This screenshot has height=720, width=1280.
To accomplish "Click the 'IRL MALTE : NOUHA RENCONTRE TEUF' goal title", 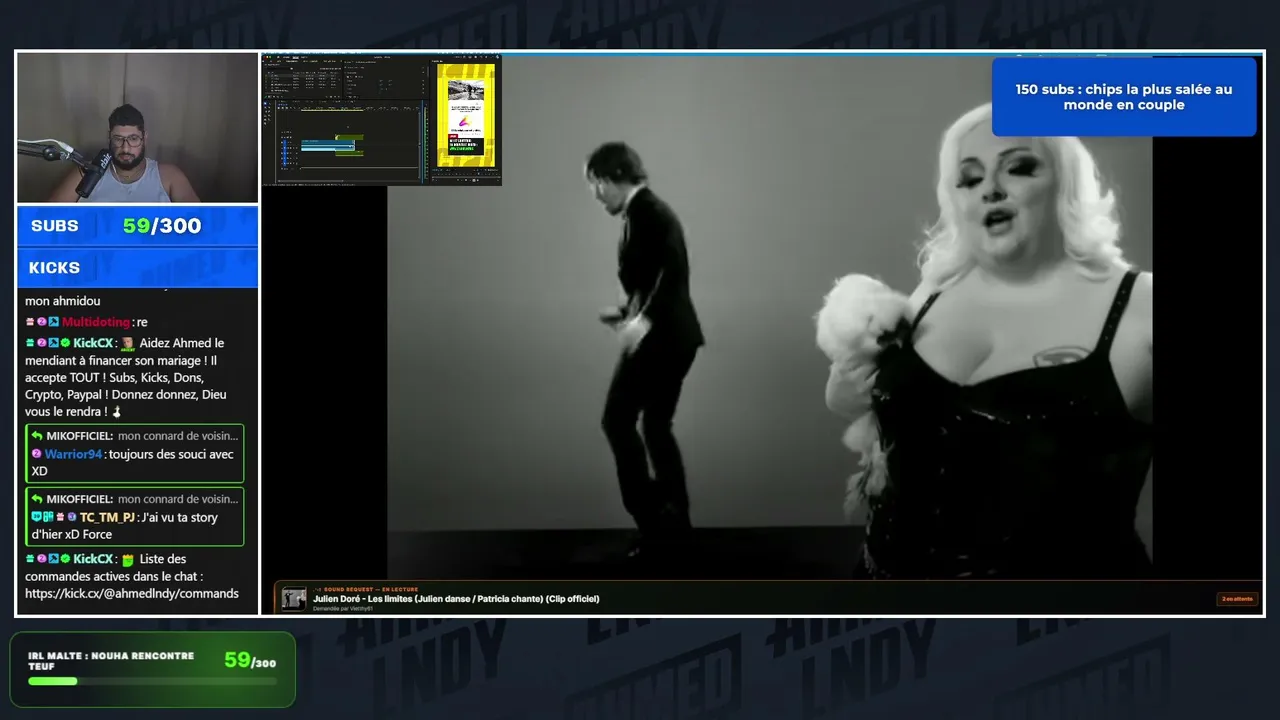I will click(111, 661).
